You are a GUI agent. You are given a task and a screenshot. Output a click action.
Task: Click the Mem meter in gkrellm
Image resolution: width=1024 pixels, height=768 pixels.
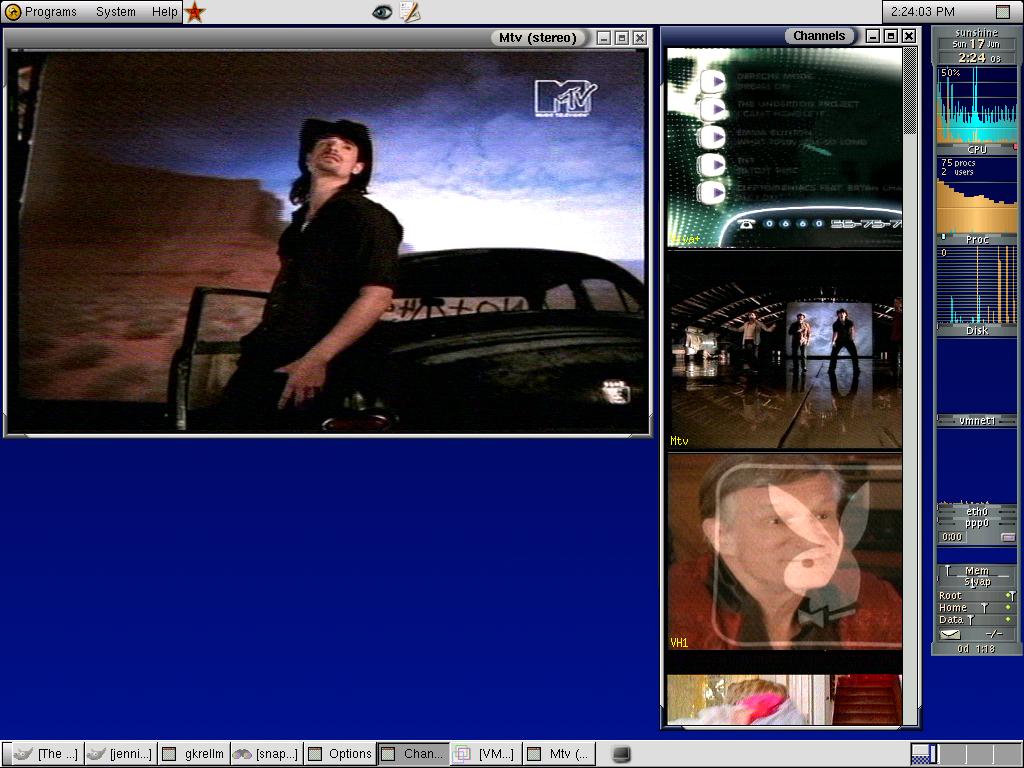coord(976,571)
